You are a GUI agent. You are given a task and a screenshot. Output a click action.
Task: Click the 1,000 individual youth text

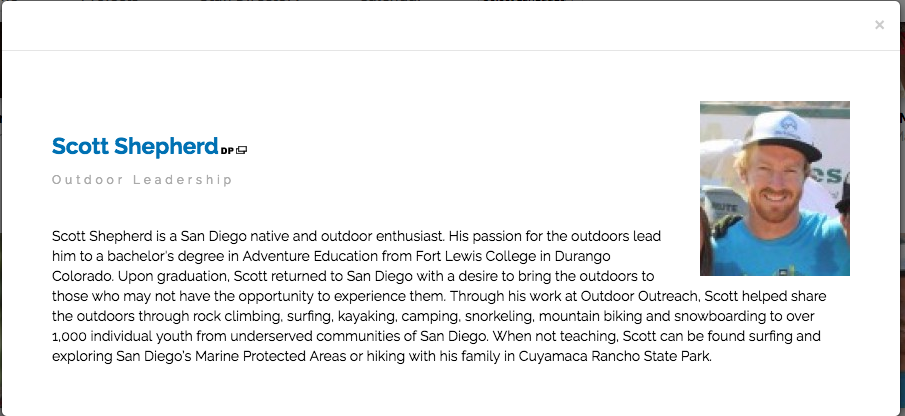pos(120,336)
